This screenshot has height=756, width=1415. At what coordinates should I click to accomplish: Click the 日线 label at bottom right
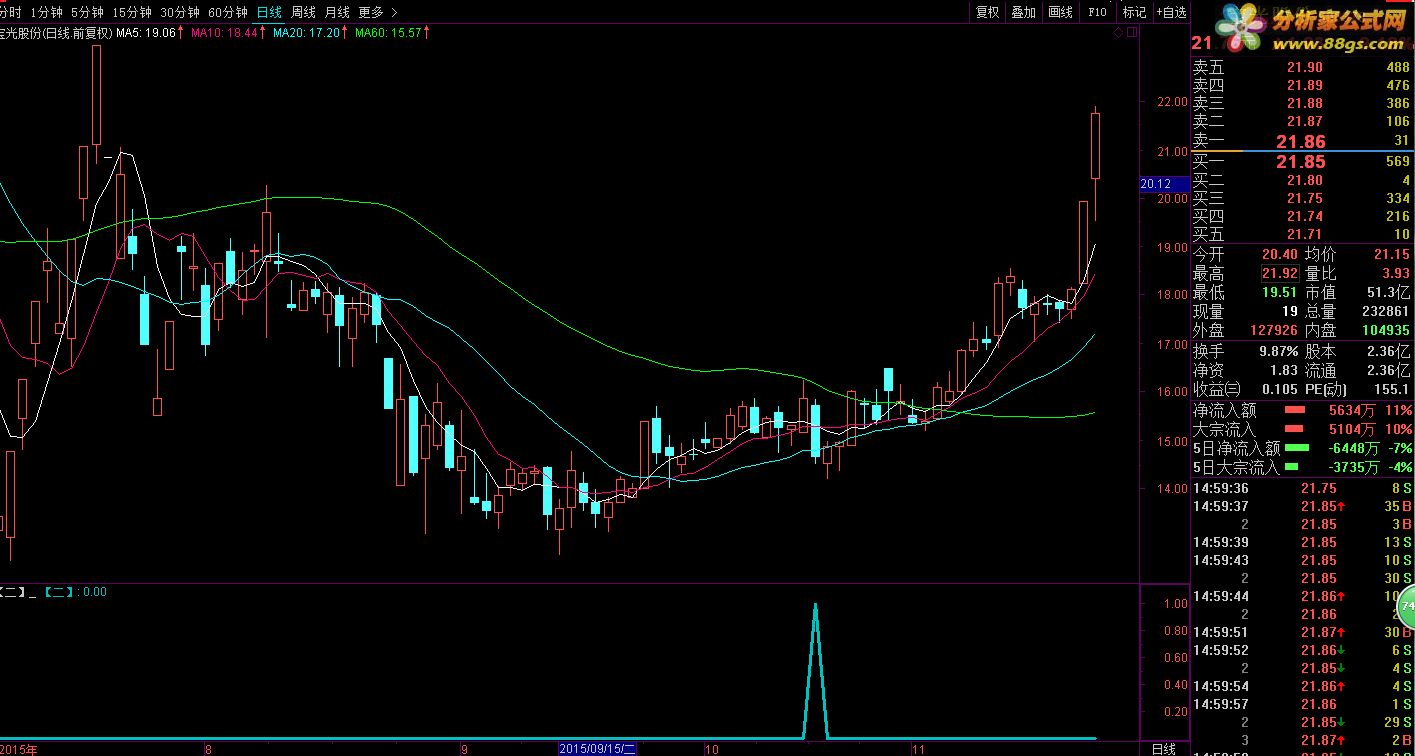[x=1164, y=748]
